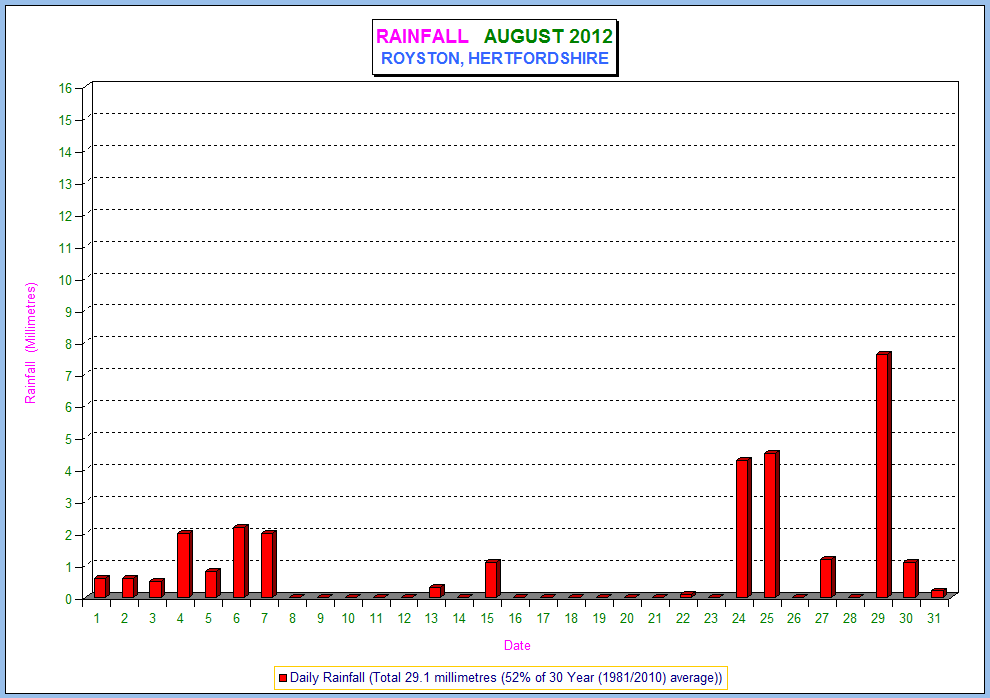Click the y-axis value 5
This screenshot has width=990, height=698.
click(69, 439)
